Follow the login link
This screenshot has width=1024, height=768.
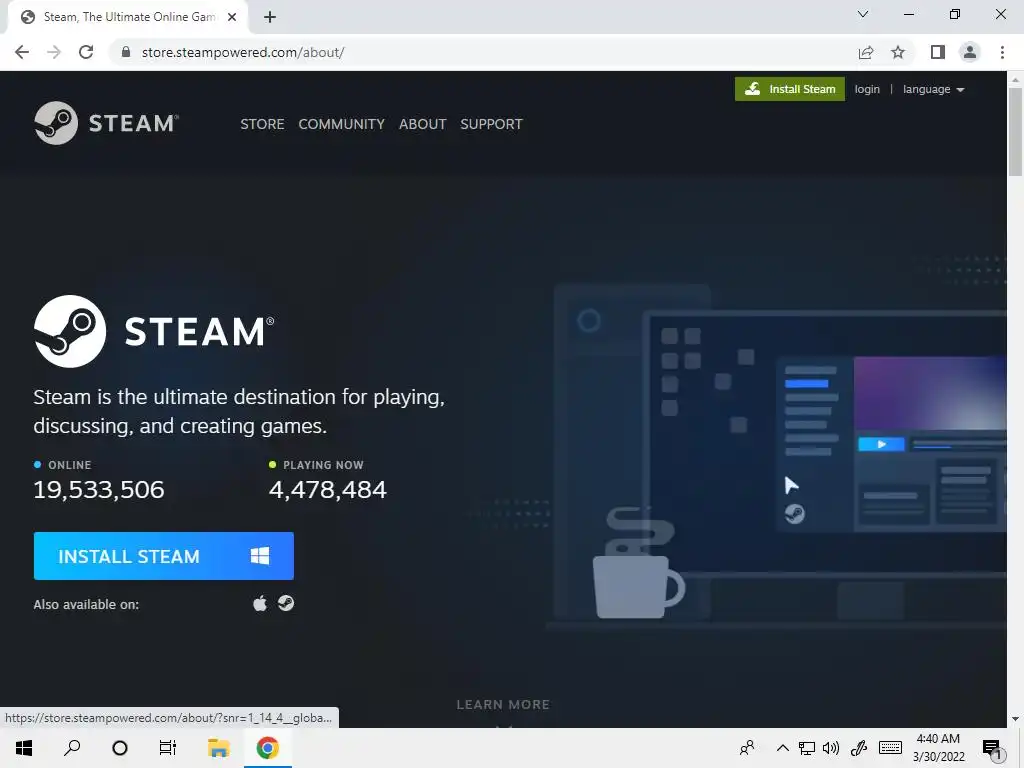[x=867, y=89]
